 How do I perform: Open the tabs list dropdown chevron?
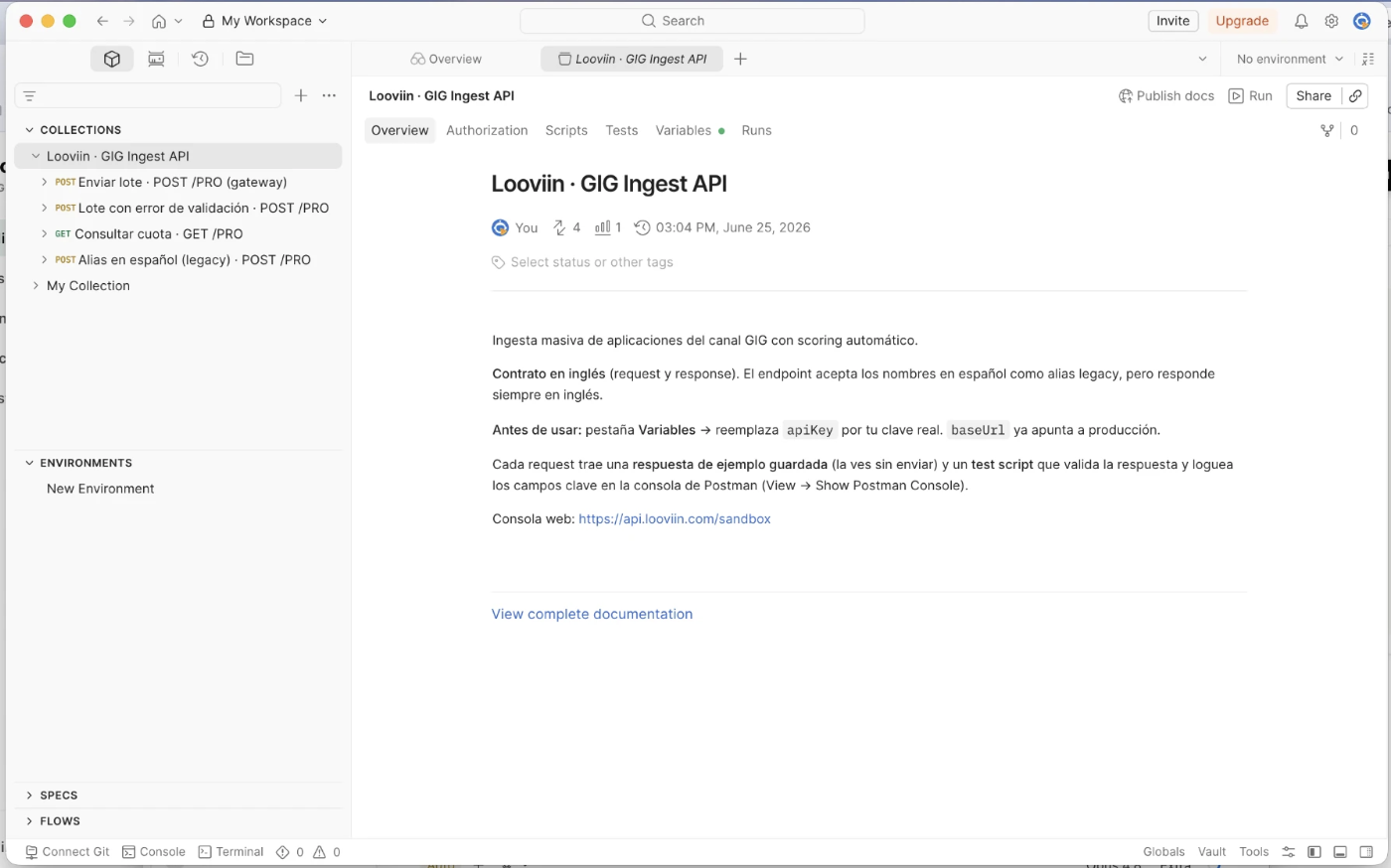pos(1202,59)
